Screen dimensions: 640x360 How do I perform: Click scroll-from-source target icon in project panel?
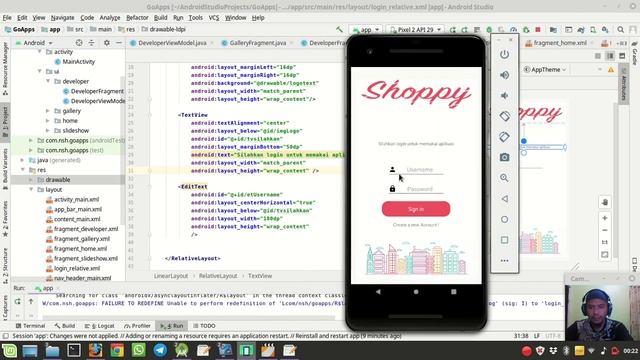coord(79,42)
